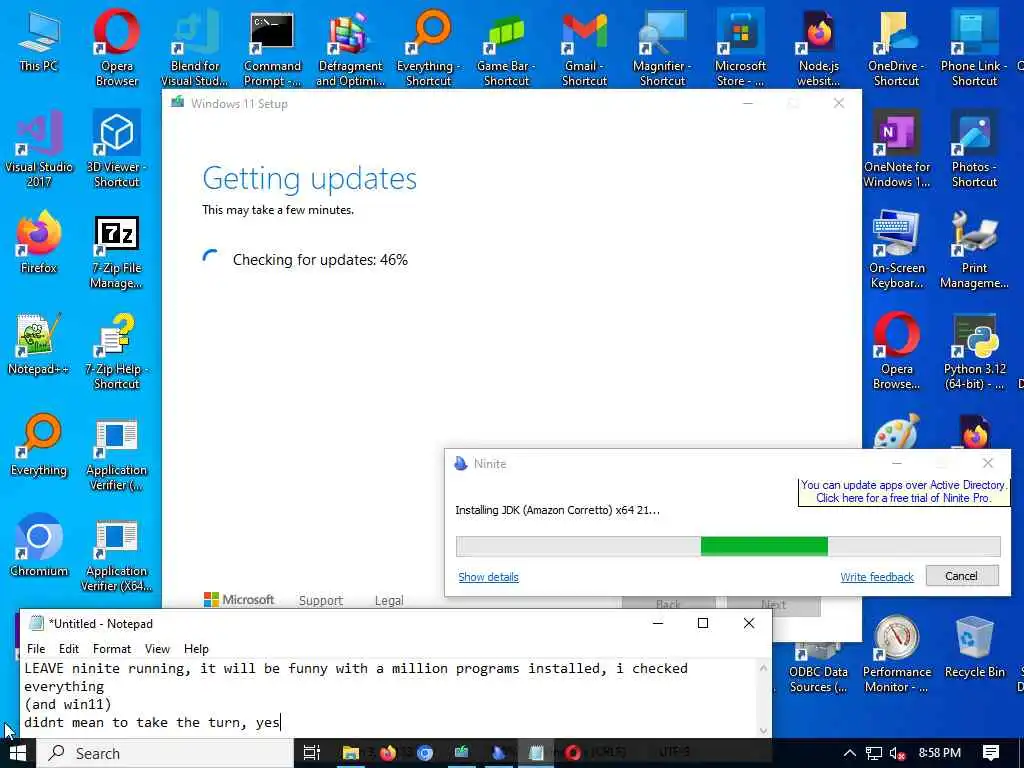Open the Legal link in Windows 11 Setup
Image resolution: width=1024 pixels, height=768 pixels.
click(389, 600)
